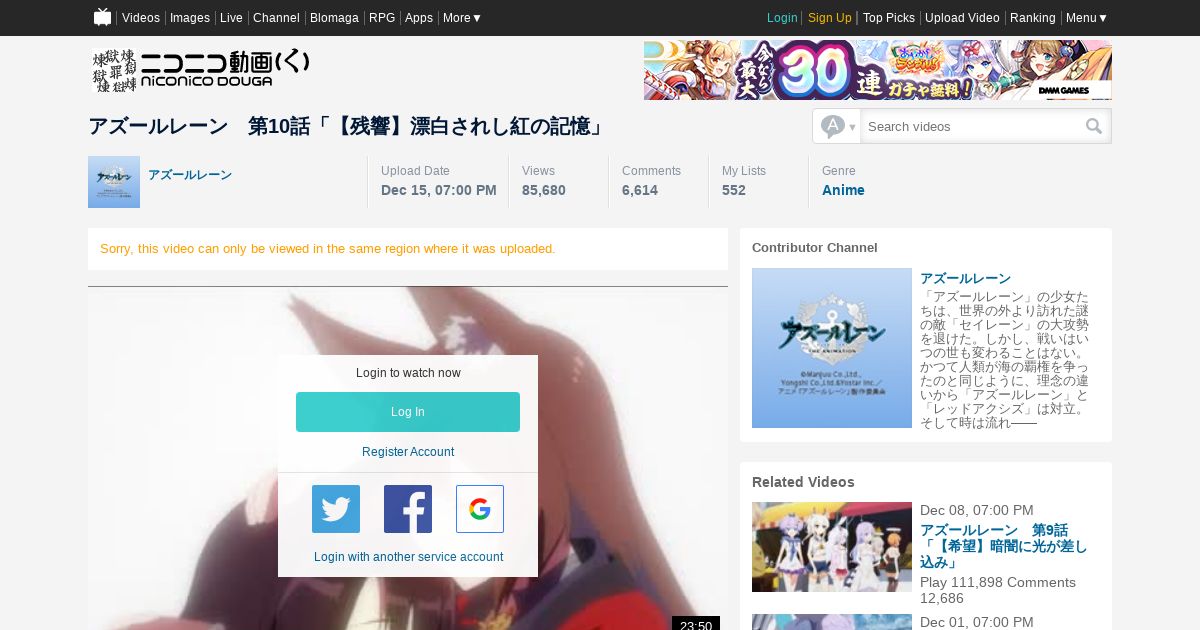Click the Views count 85,680

544,190
